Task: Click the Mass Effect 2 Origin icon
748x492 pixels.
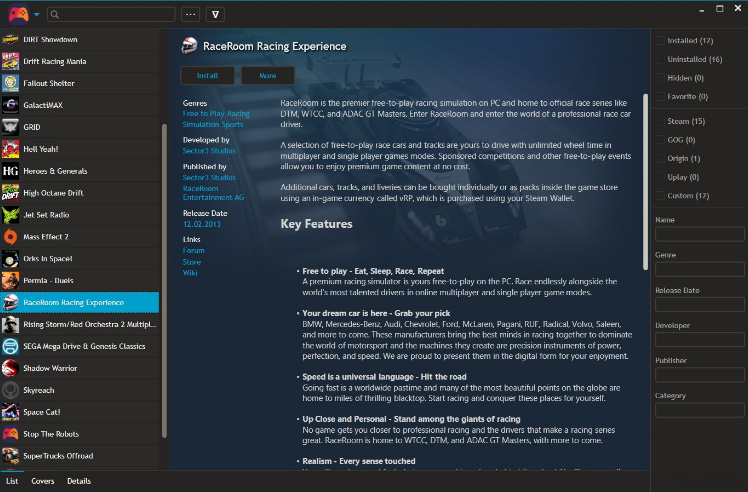Action: coord(10,237)
